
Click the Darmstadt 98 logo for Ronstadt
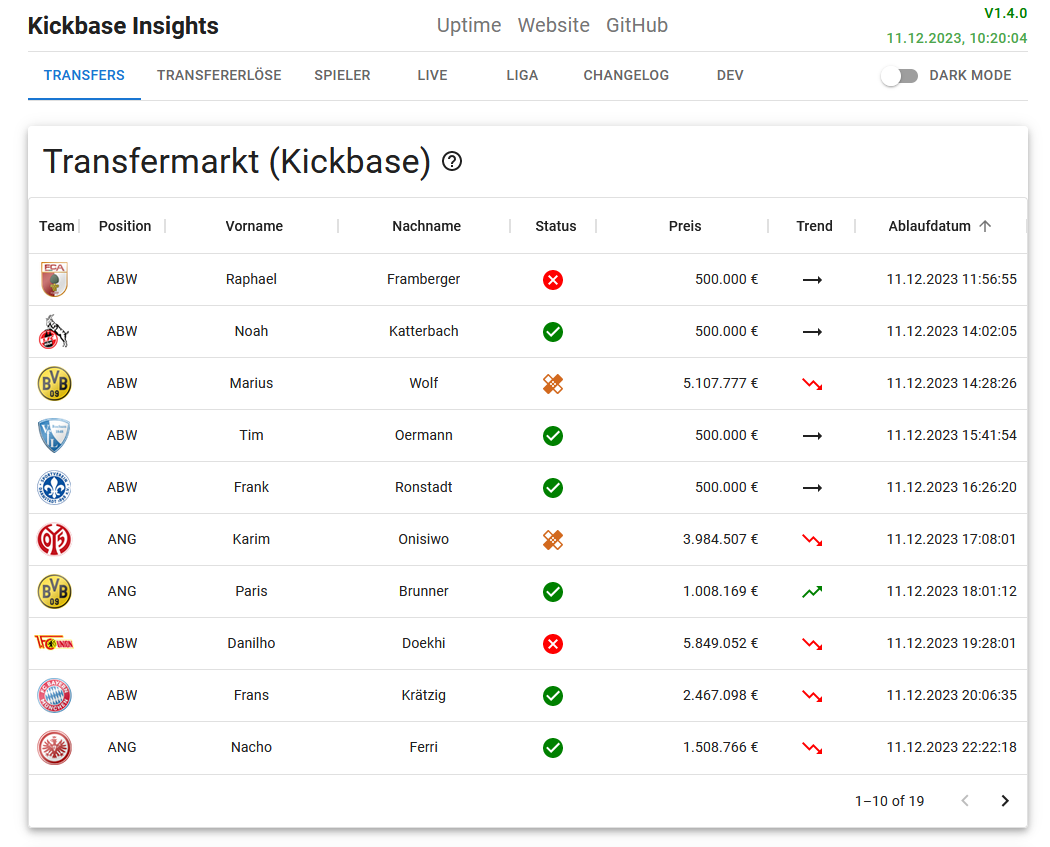pyautogui.click(x=54, y=487)
